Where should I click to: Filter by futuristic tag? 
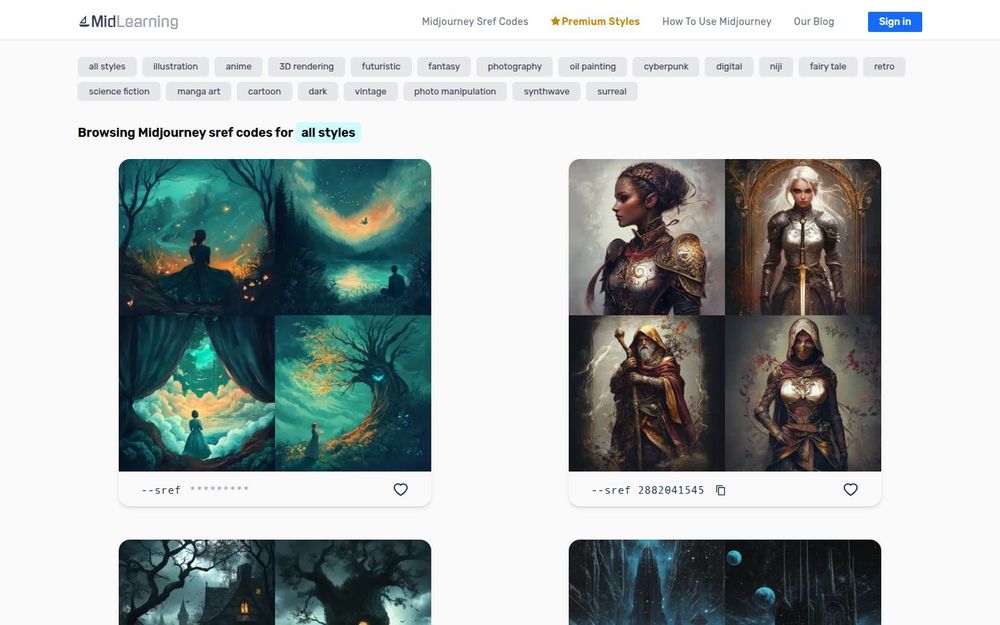(x=381, y=66)
